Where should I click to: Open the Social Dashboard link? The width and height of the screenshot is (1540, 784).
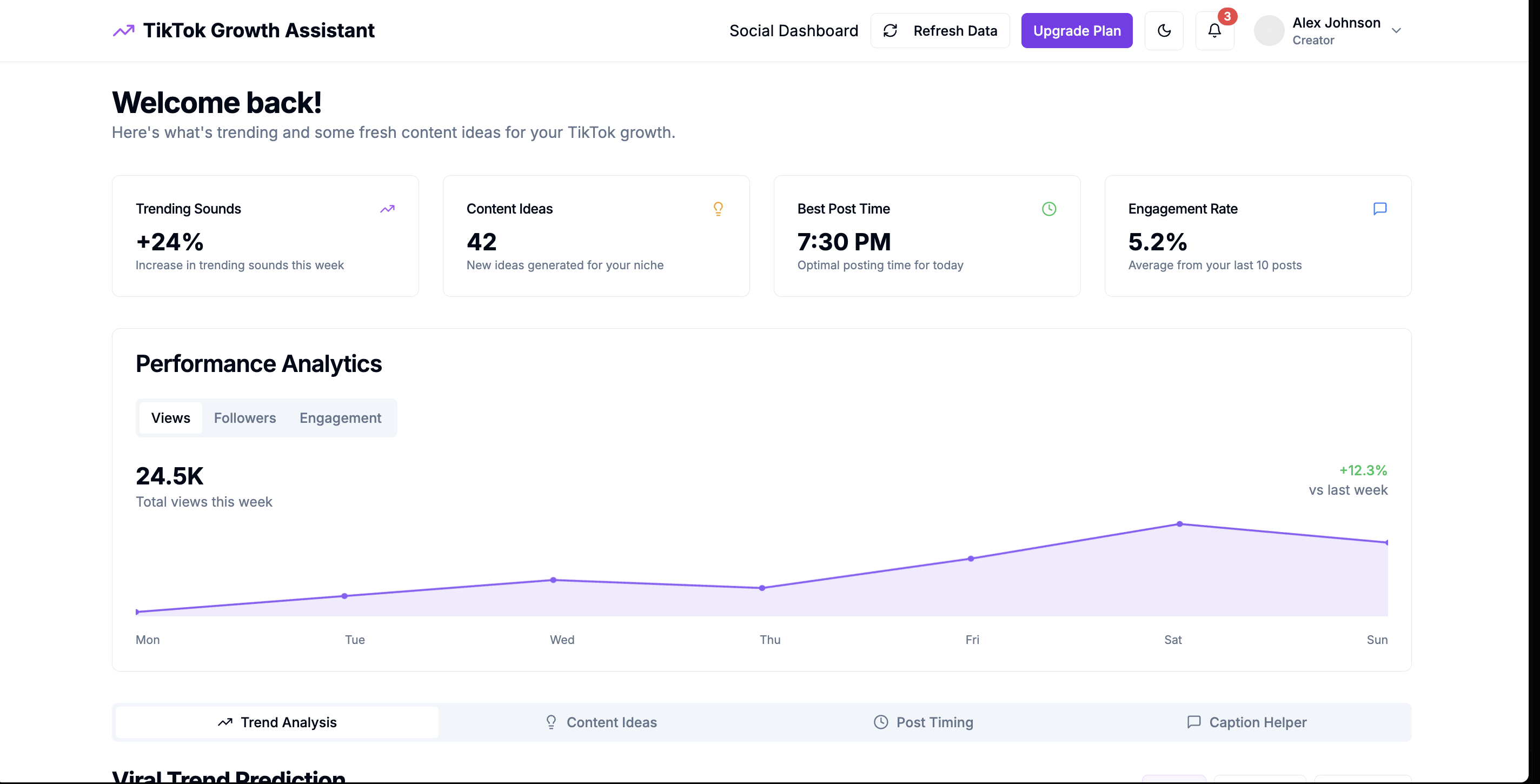pyautogui.click(x=793, y=30)
